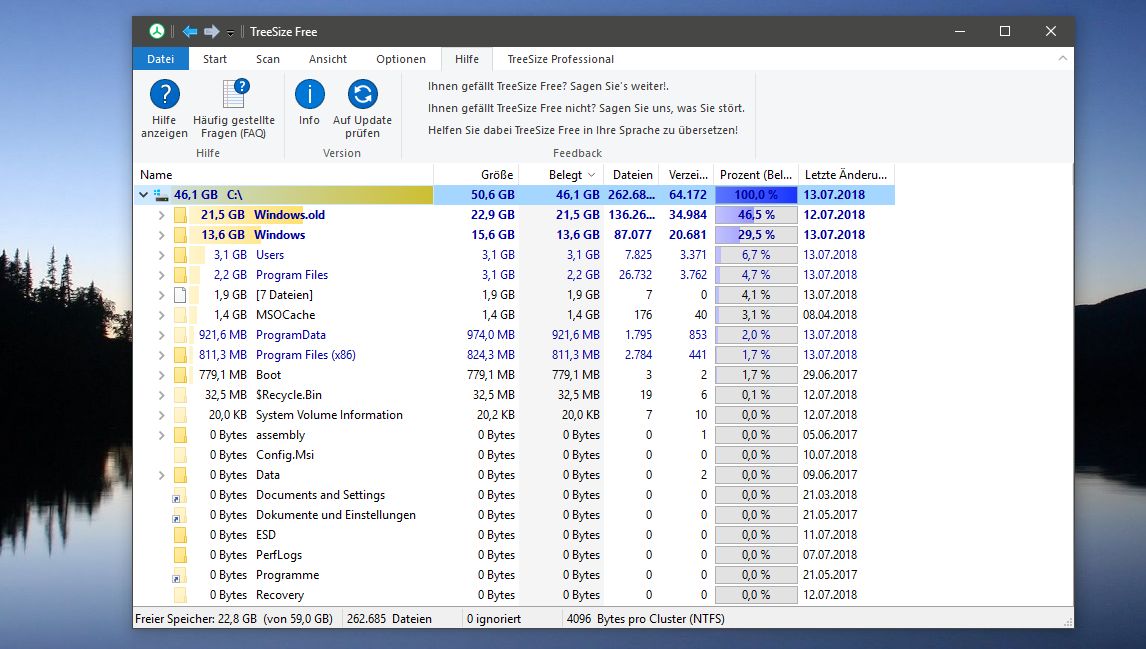Select the MSOCache row name
Image resolution: width=1146 pixels, height=649 pixels.
[x=286, y=315]
